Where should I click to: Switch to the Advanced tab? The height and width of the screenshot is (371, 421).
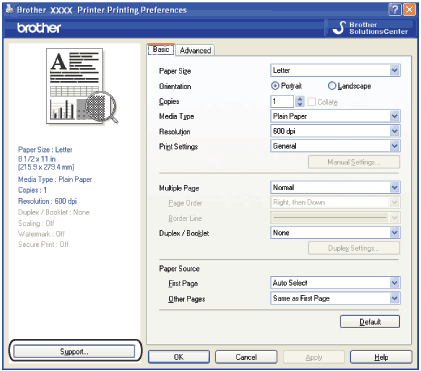coord(195,50)
